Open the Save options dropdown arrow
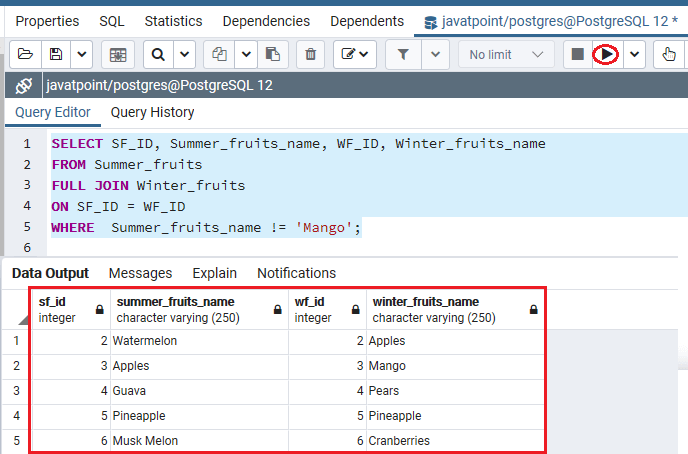 82,54
